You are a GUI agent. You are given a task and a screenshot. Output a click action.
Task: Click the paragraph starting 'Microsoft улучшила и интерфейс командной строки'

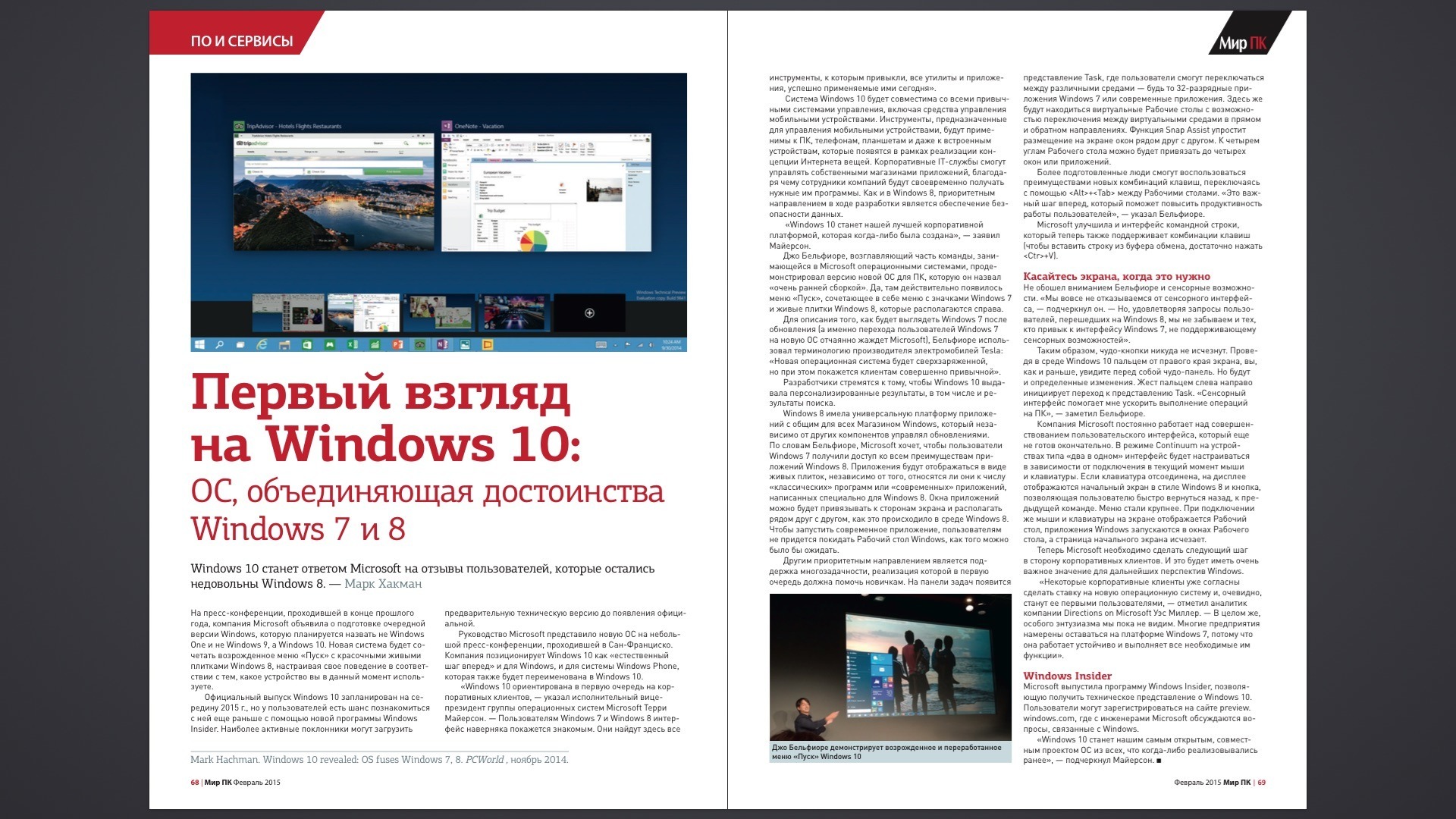(1142, 240)
